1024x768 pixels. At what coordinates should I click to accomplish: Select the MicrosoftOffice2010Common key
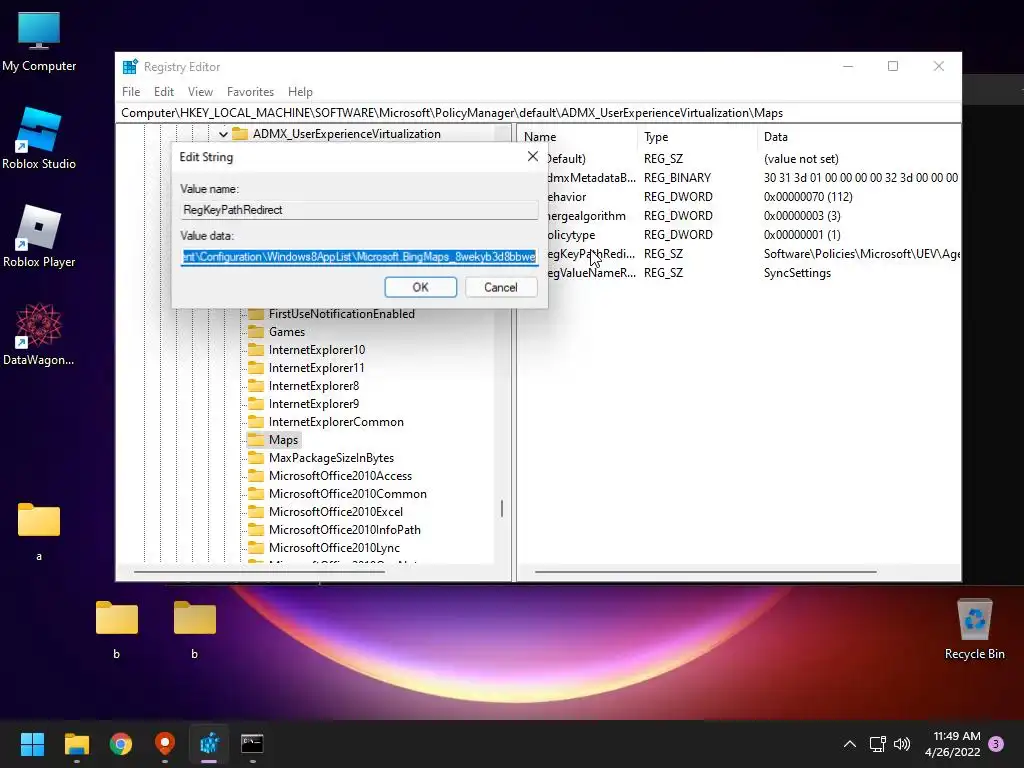(347, 494)
